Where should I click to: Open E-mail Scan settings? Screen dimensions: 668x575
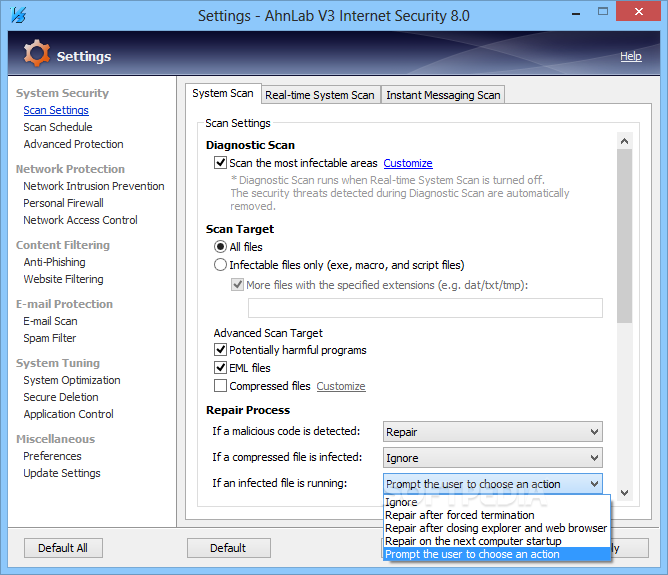pos(50,321)
